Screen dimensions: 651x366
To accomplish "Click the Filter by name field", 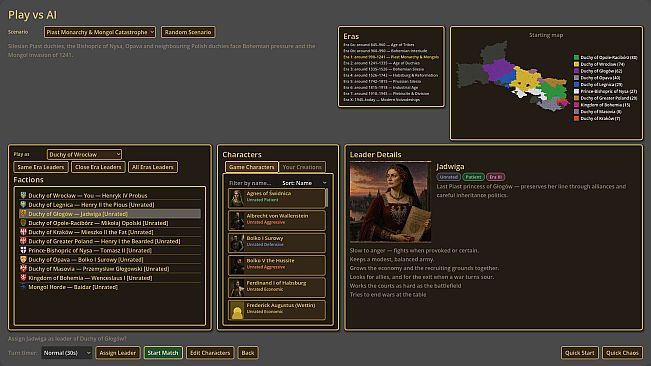I will coord(253,183).
